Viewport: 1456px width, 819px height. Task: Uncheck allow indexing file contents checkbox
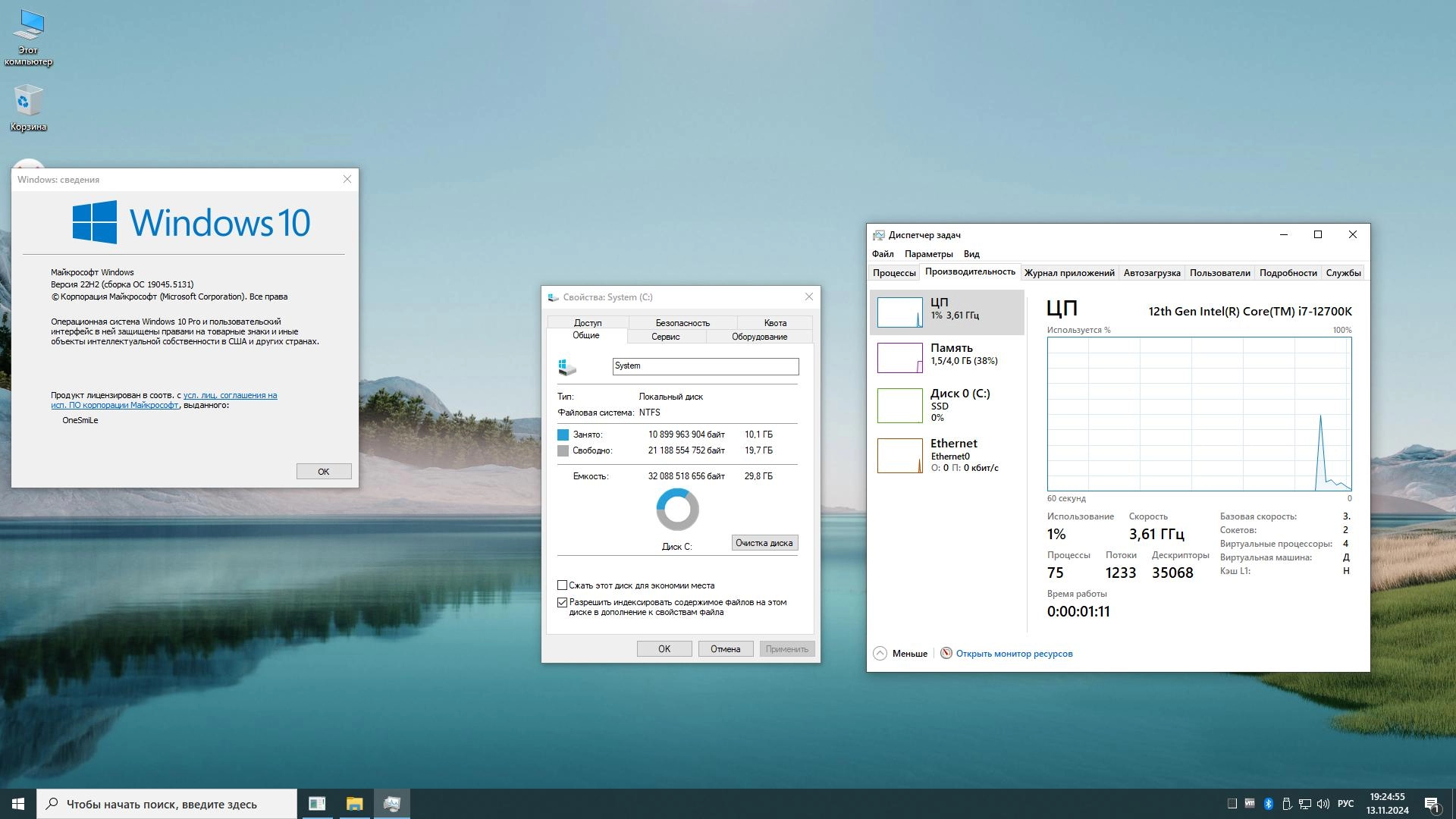coord(563,603)
